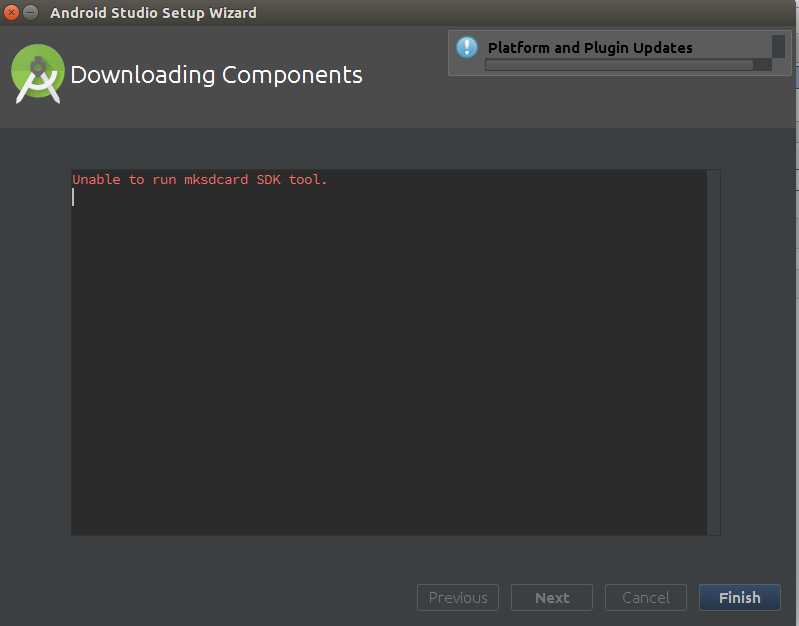Click the Next button
Viewport: 799px width, 626px height.
[x=552, y=597]
